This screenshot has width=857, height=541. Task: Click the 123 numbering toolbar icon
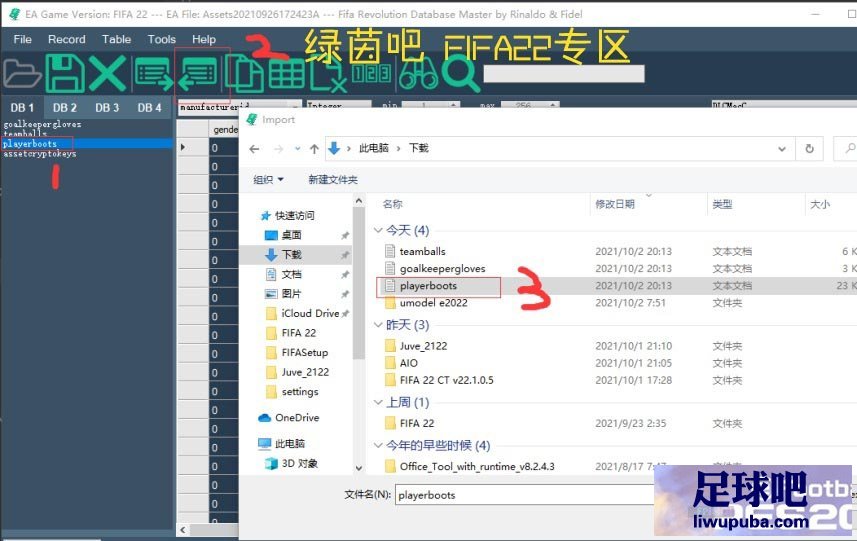[371, 73]
